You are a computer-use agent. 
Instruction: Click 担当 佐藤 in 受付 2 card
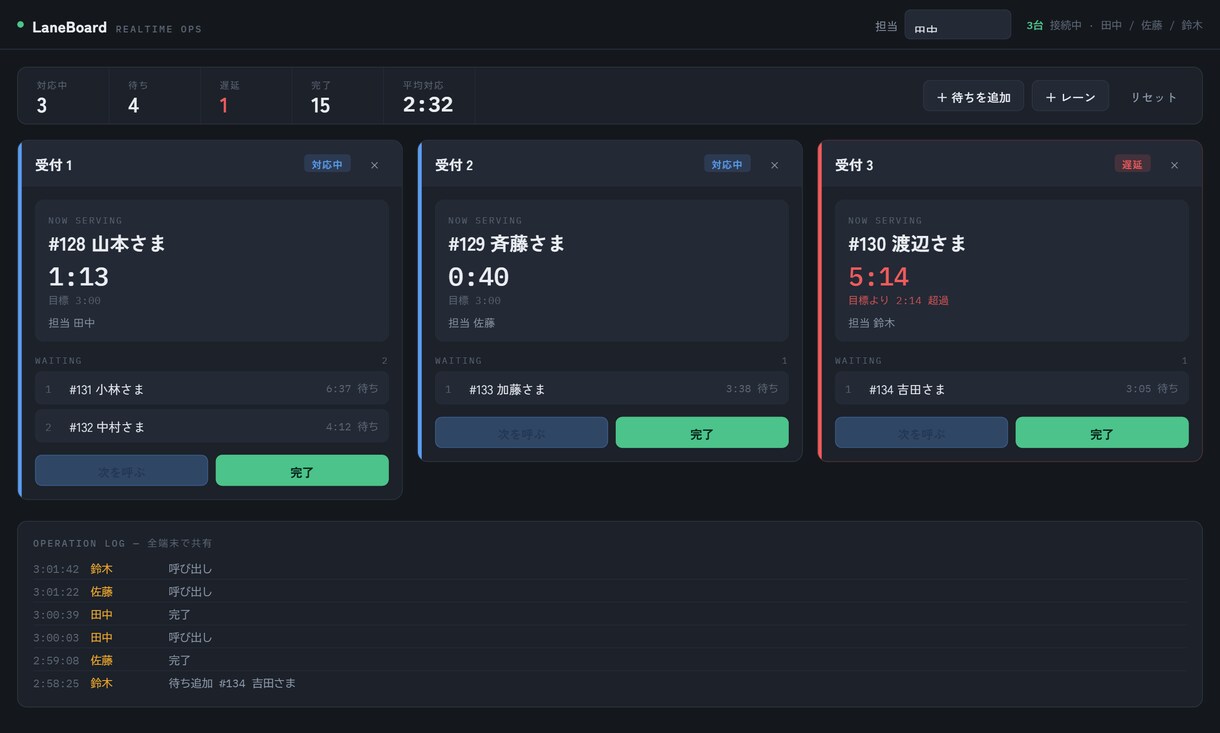coord(472,323)
